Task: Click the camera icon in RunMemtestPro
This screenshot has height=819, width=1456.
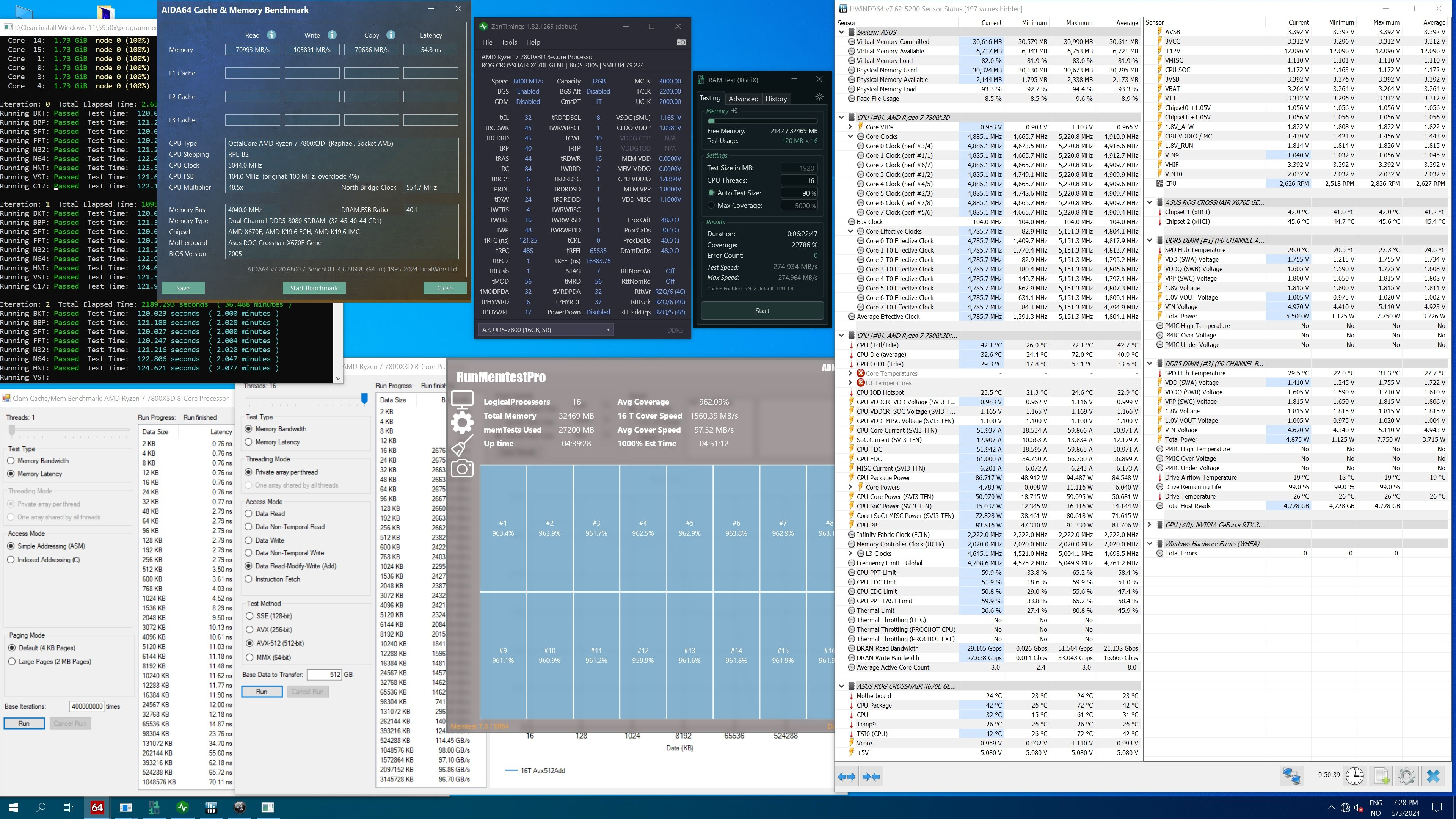Action: (x=462, y=468)
